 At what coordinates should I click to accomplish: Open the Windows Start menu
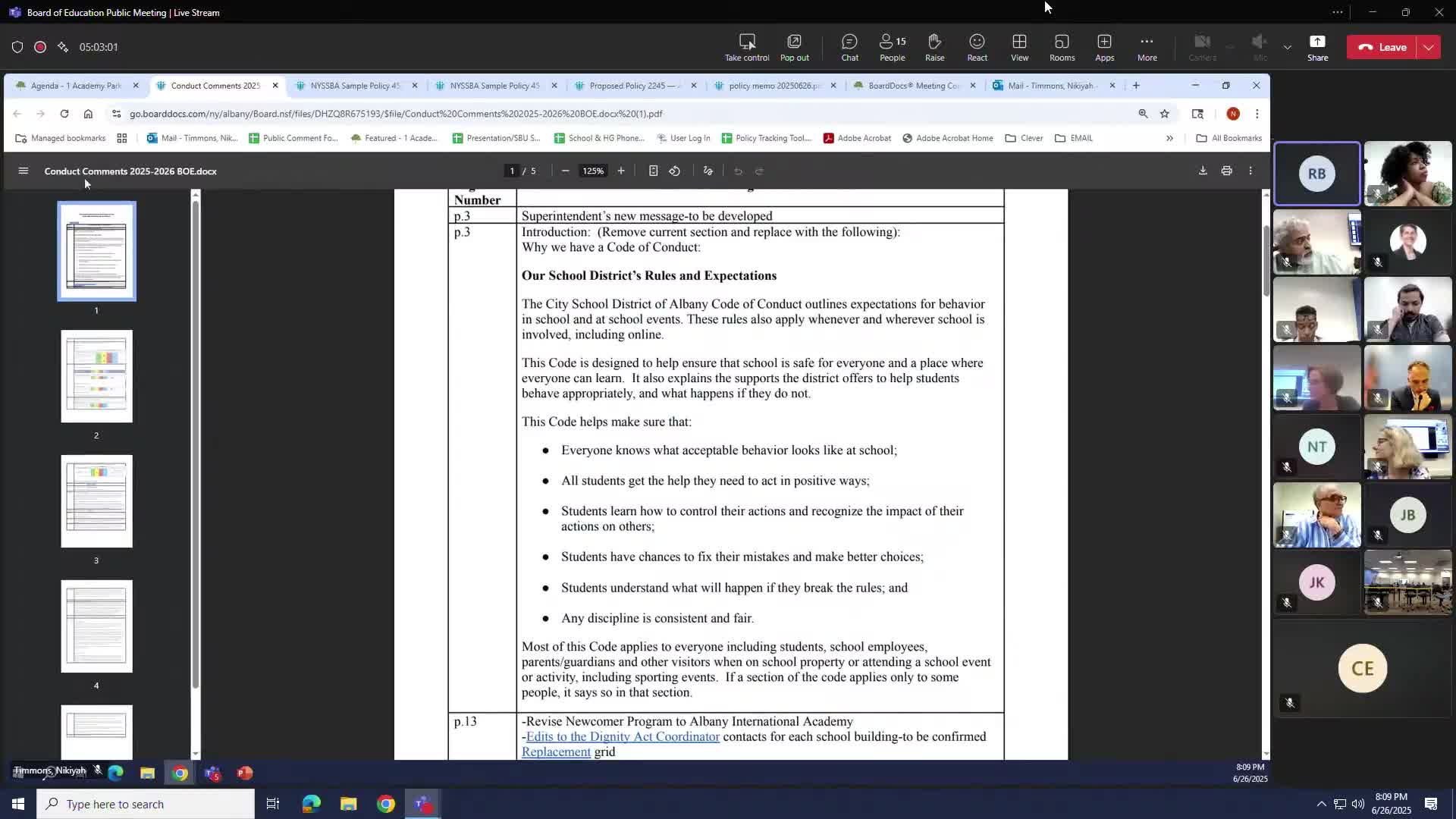[17, 804]
